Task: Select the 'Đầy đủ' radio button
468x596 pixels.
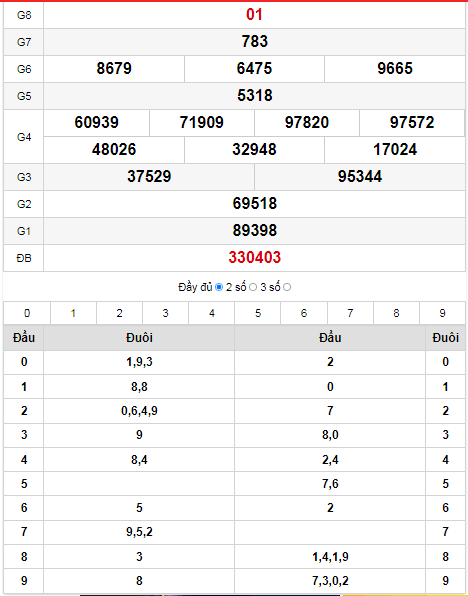Action: click(219, 287)
